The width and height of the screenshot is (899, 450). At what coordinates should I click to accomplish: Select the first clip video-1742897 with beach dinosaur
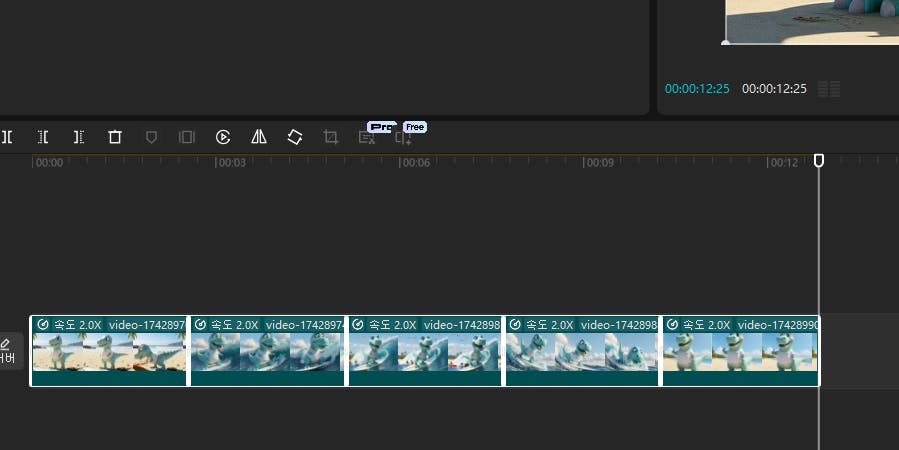coord(108,351)
